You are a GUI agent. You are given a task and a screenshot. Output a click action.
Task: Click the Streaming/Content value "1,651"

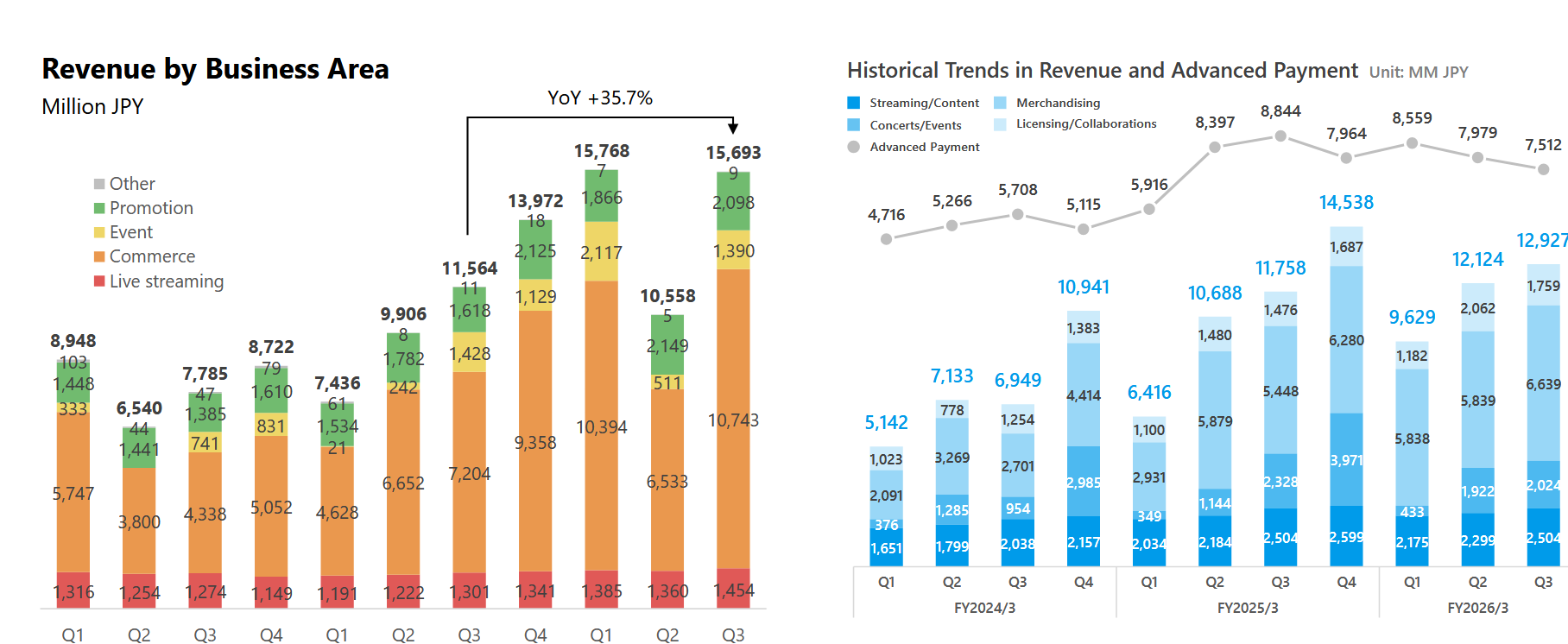point(886,548)
